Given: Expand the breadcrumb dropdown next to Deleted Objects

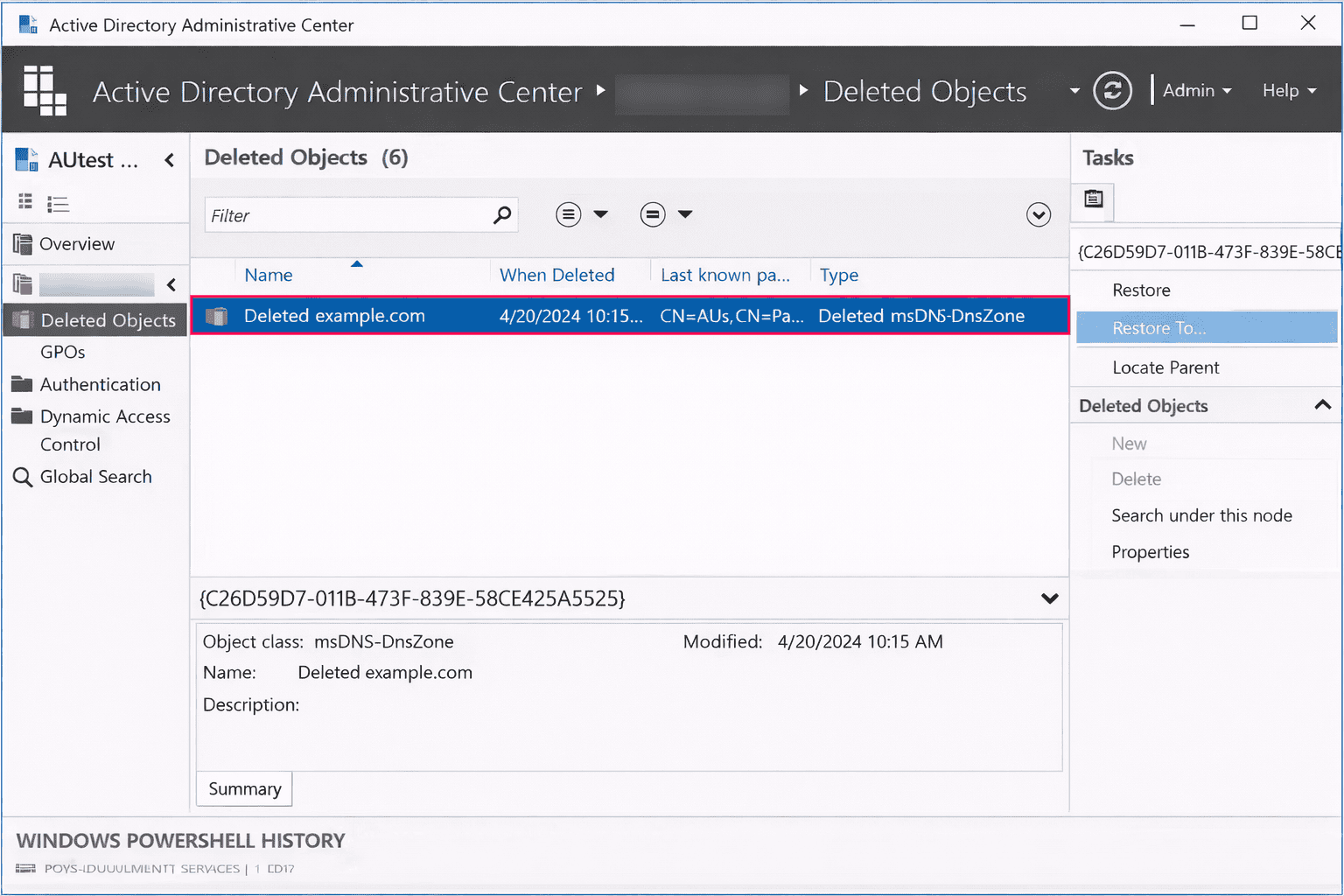Looking at the screenshot, I should pyautogui.click(x=1074, y=91).
